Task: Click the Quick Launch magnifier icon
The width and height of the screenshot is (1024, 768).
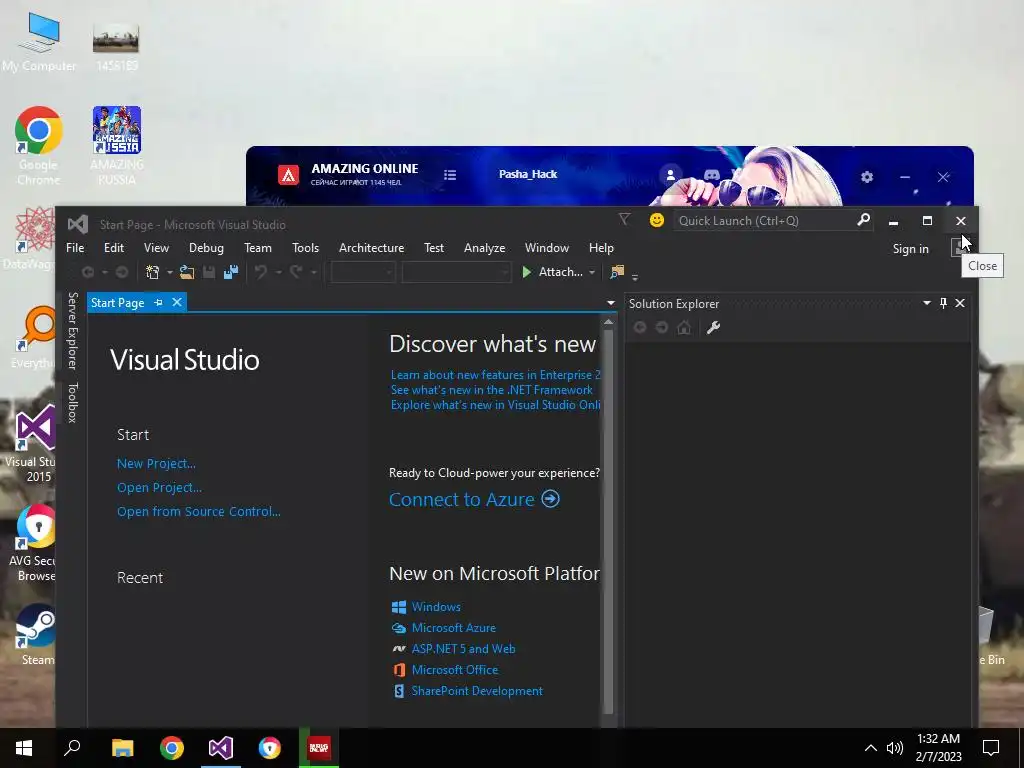Action: tap(863, 220)
